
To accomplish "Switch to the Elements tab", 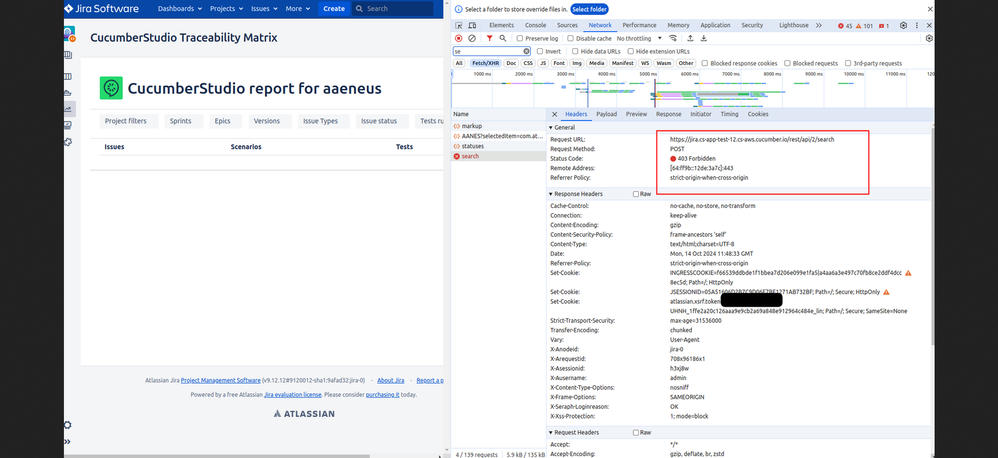I will (501, 25).
